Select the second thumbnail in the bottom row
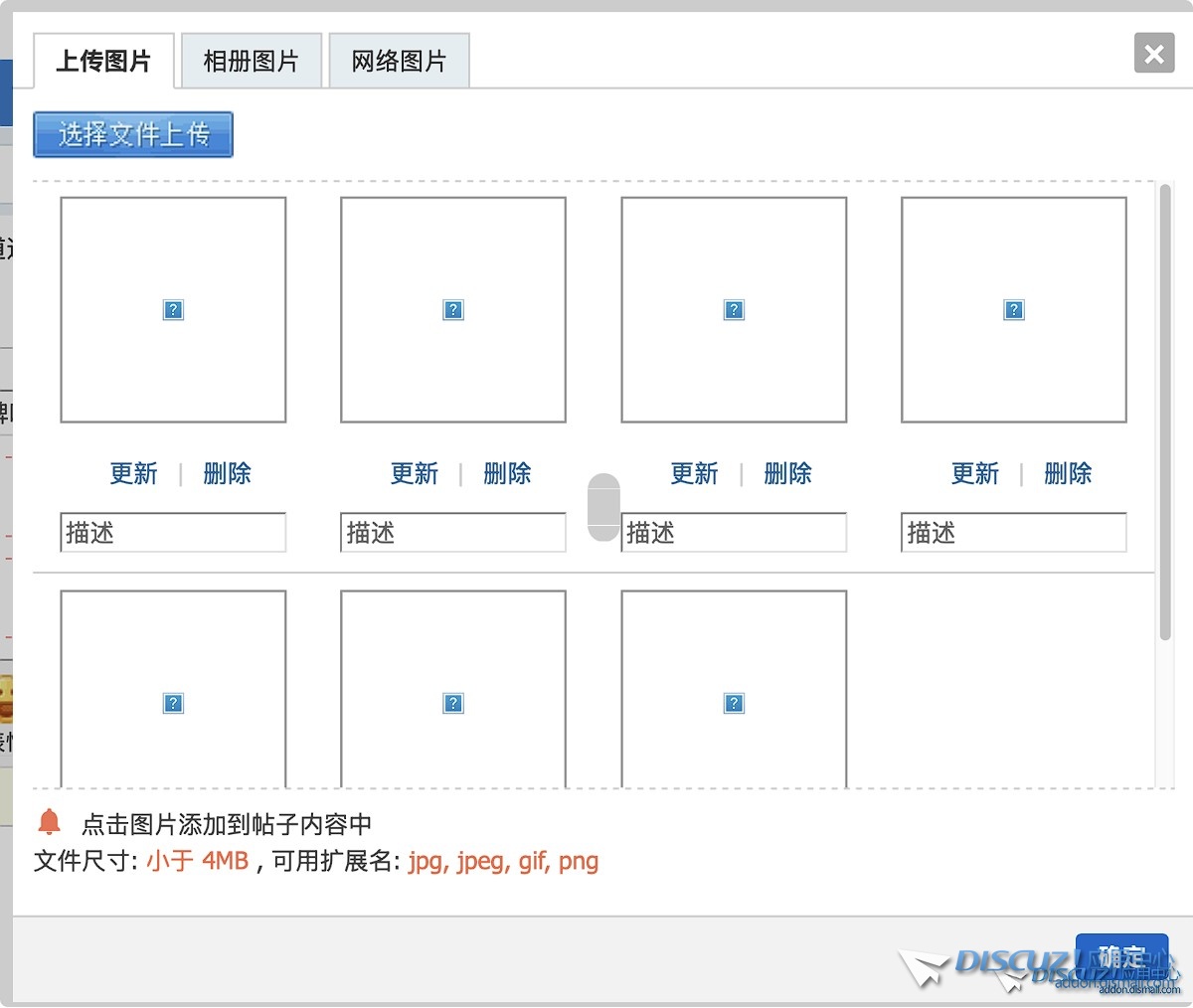Screen dimensions: 1193x1008 tap(453, 690)
